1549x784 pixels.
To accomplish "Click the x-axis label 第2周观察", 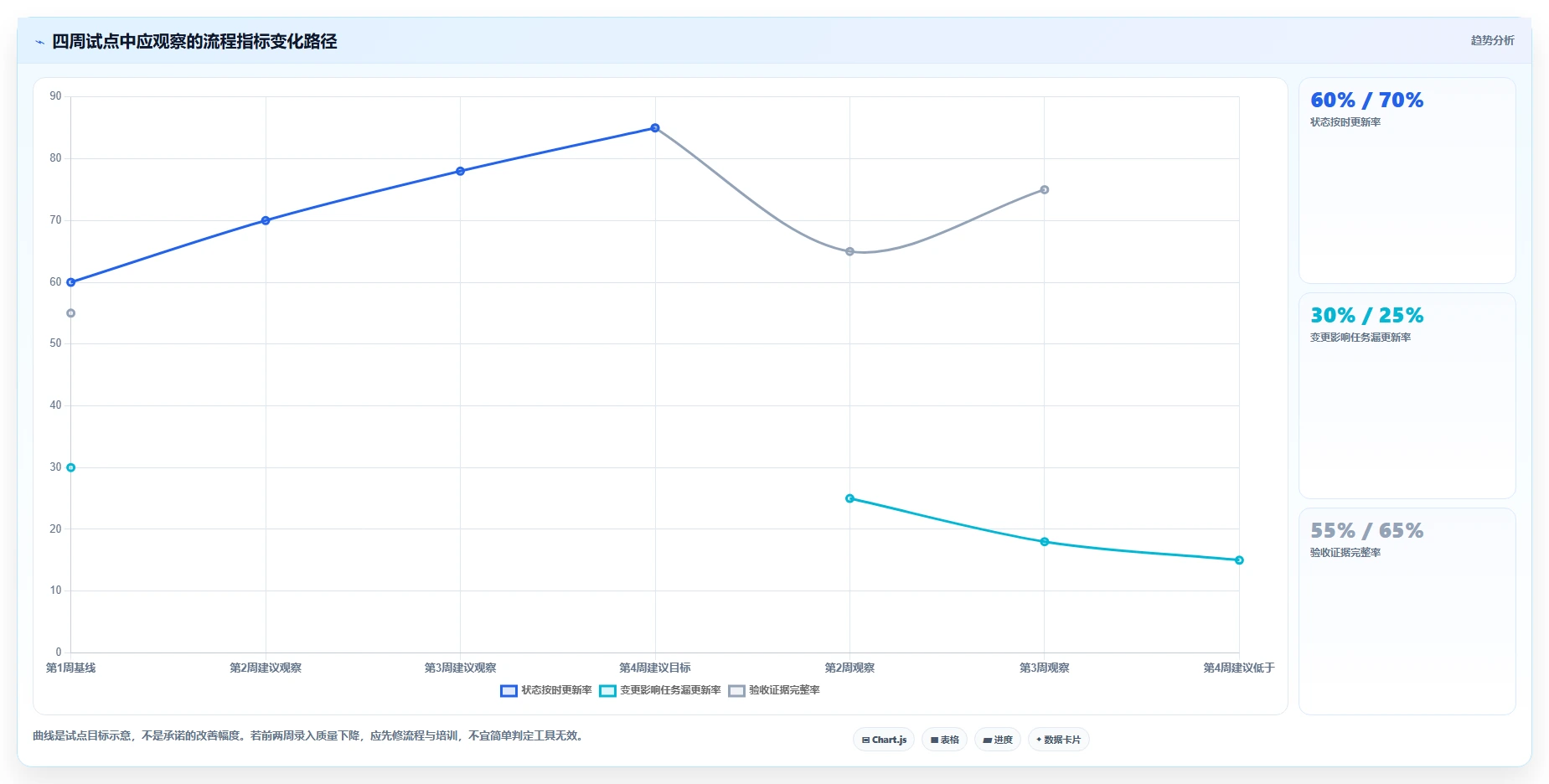I will click(x=849, y=668).
